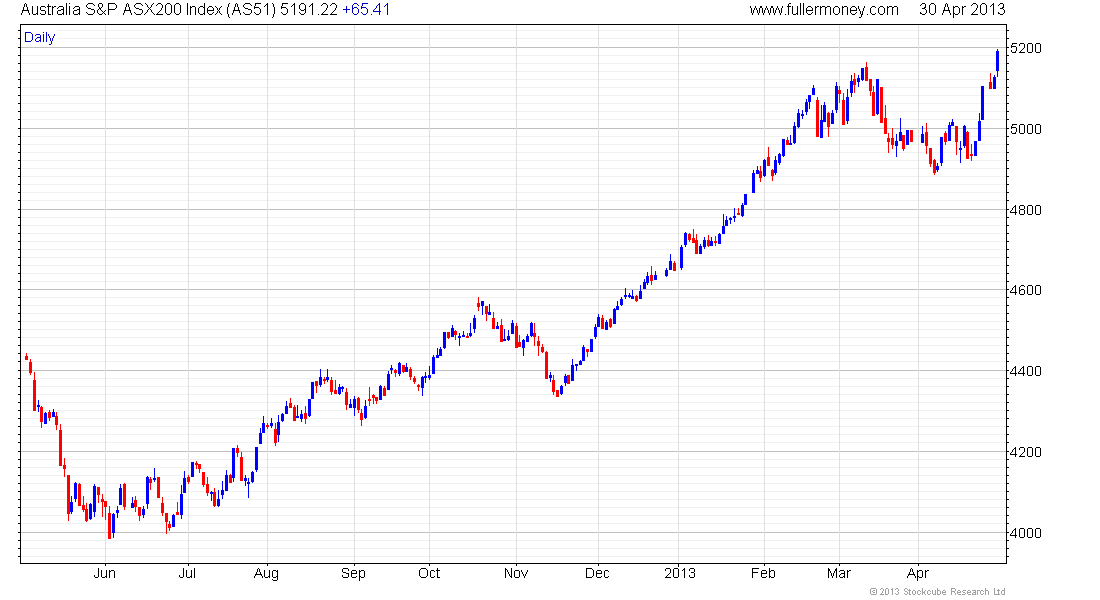Click the 5200 price axis label

click(1025, 48)
